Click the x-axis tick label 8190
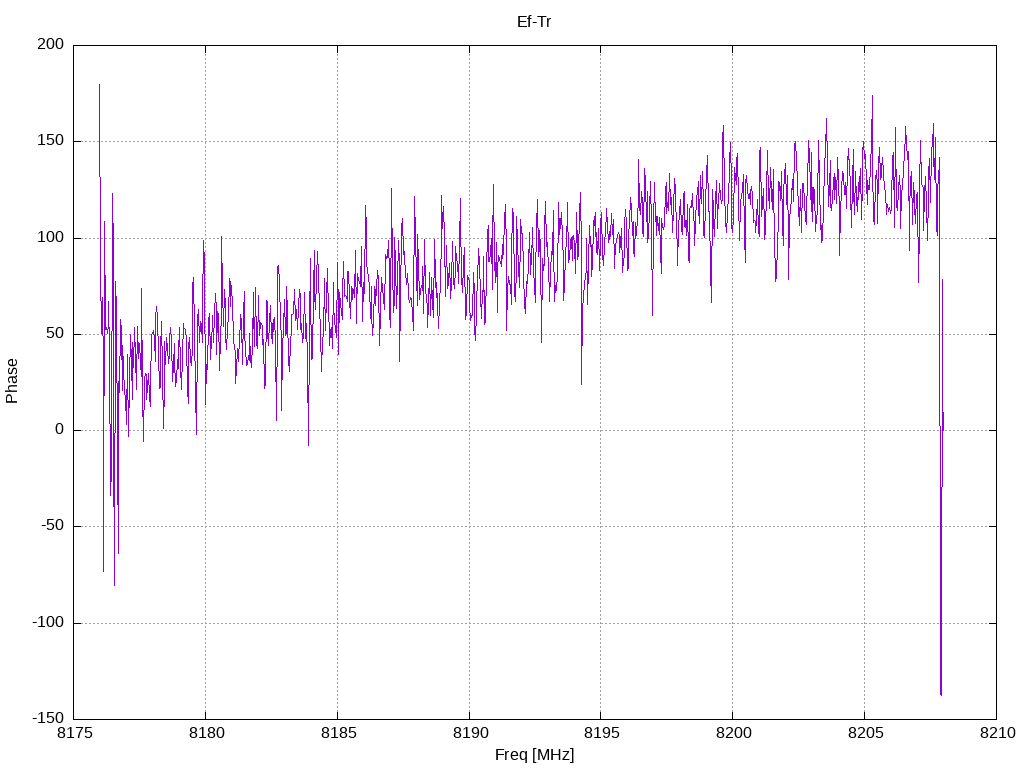The height and width of the screenshot is (768, 1024). (470, 733)
